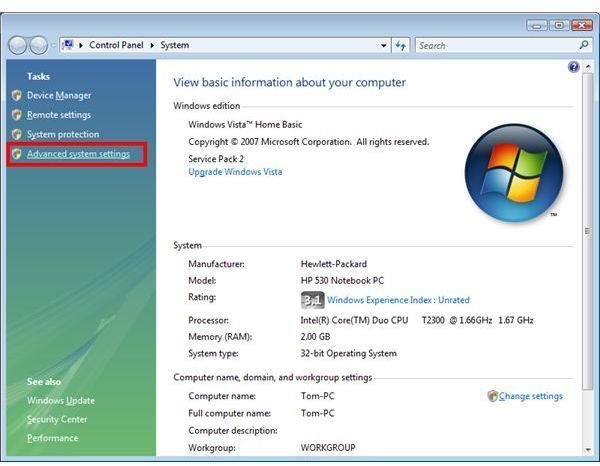The width and height of the screenshot is (600, 466).
Task: Click the 'Windows Vista Home Basic' text
Action: 245,125
